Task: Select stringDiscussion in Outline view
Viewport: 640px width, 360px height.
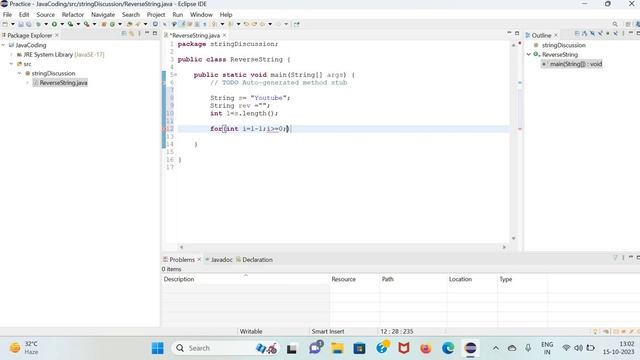Action: click(x=563, y=45)
